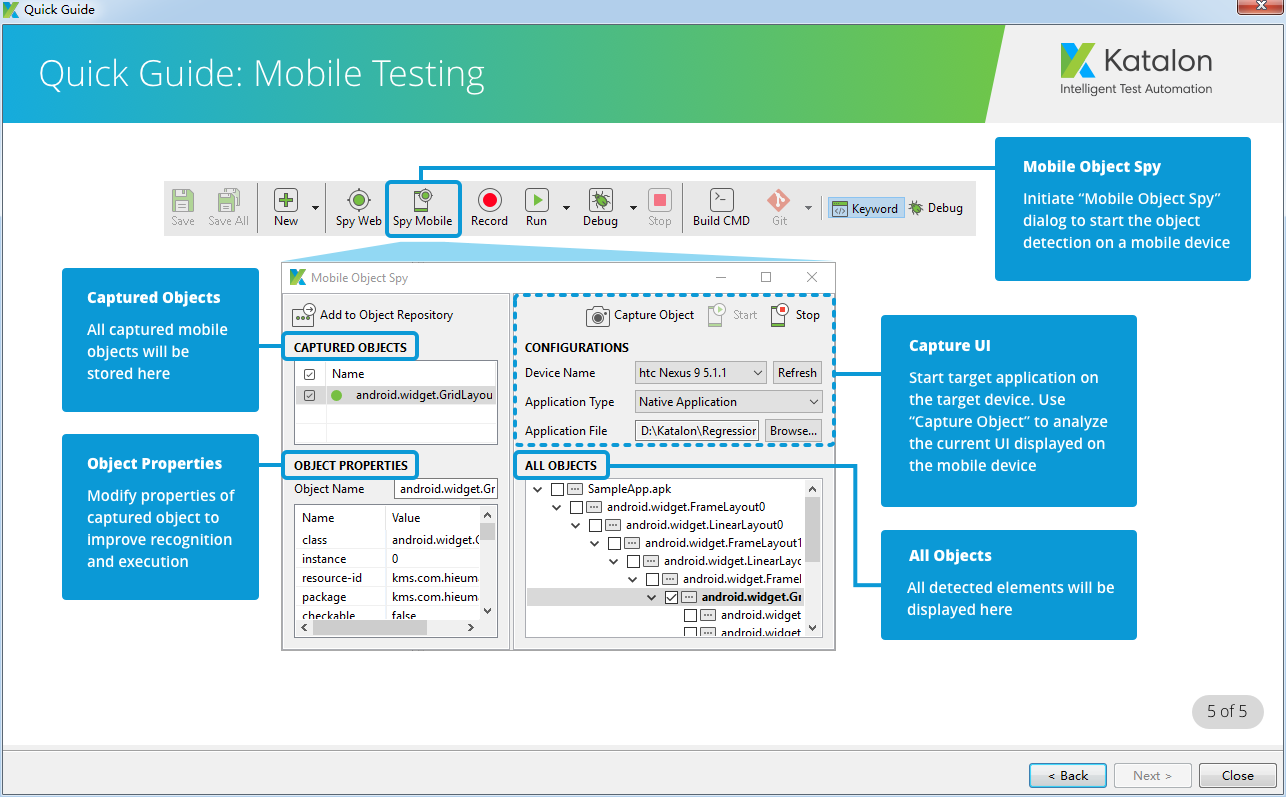Uncheck the highlighted android.widget.Gr tree checkbox

pyautogui.click(x=671, y=597)
